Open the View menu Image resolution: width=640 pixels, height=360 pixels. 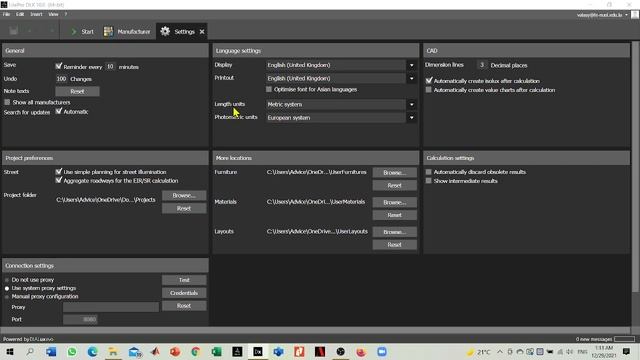coord(53,14)
